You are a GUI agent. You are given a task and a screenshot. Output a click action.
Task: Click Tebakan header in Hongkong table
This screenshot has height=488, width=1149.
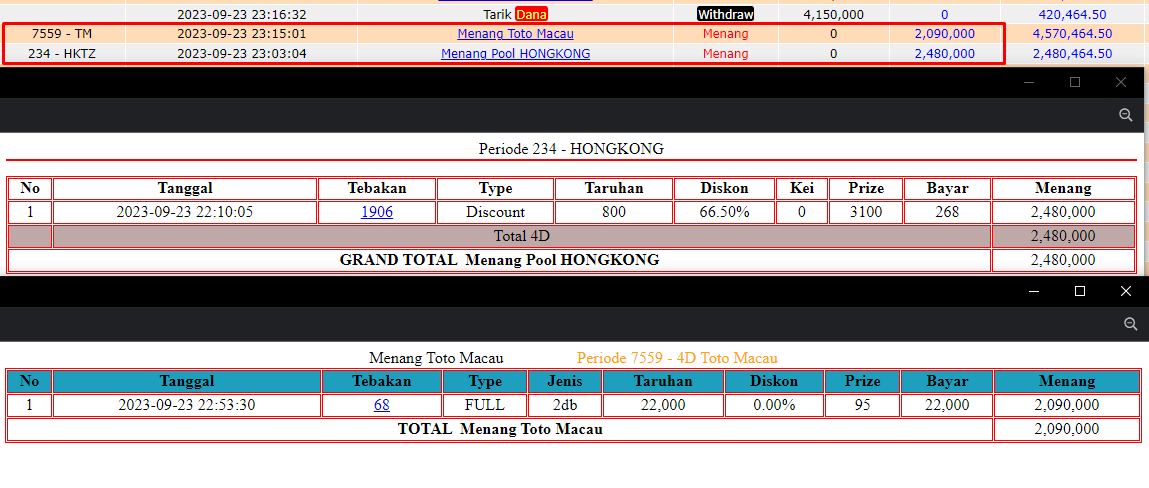click(x=377, y=188)
